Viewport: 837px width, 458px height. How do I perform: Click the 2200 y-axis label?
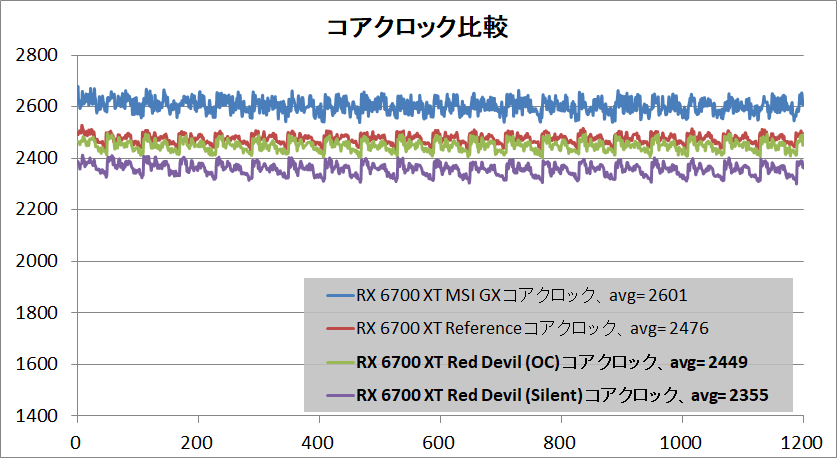pos(37,209)
